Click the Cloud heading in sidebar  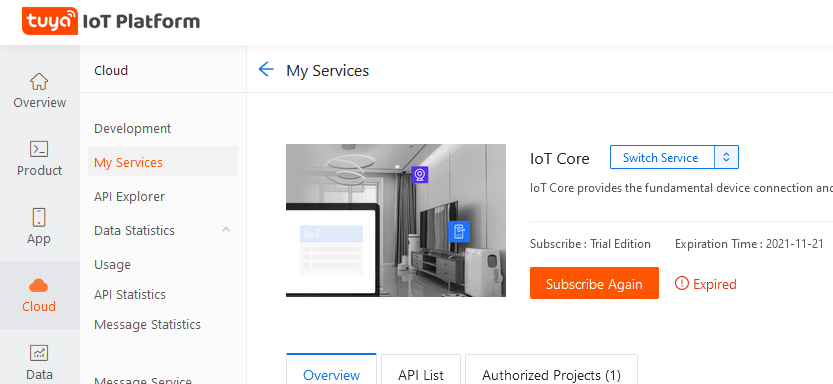[x=111, y=71]
